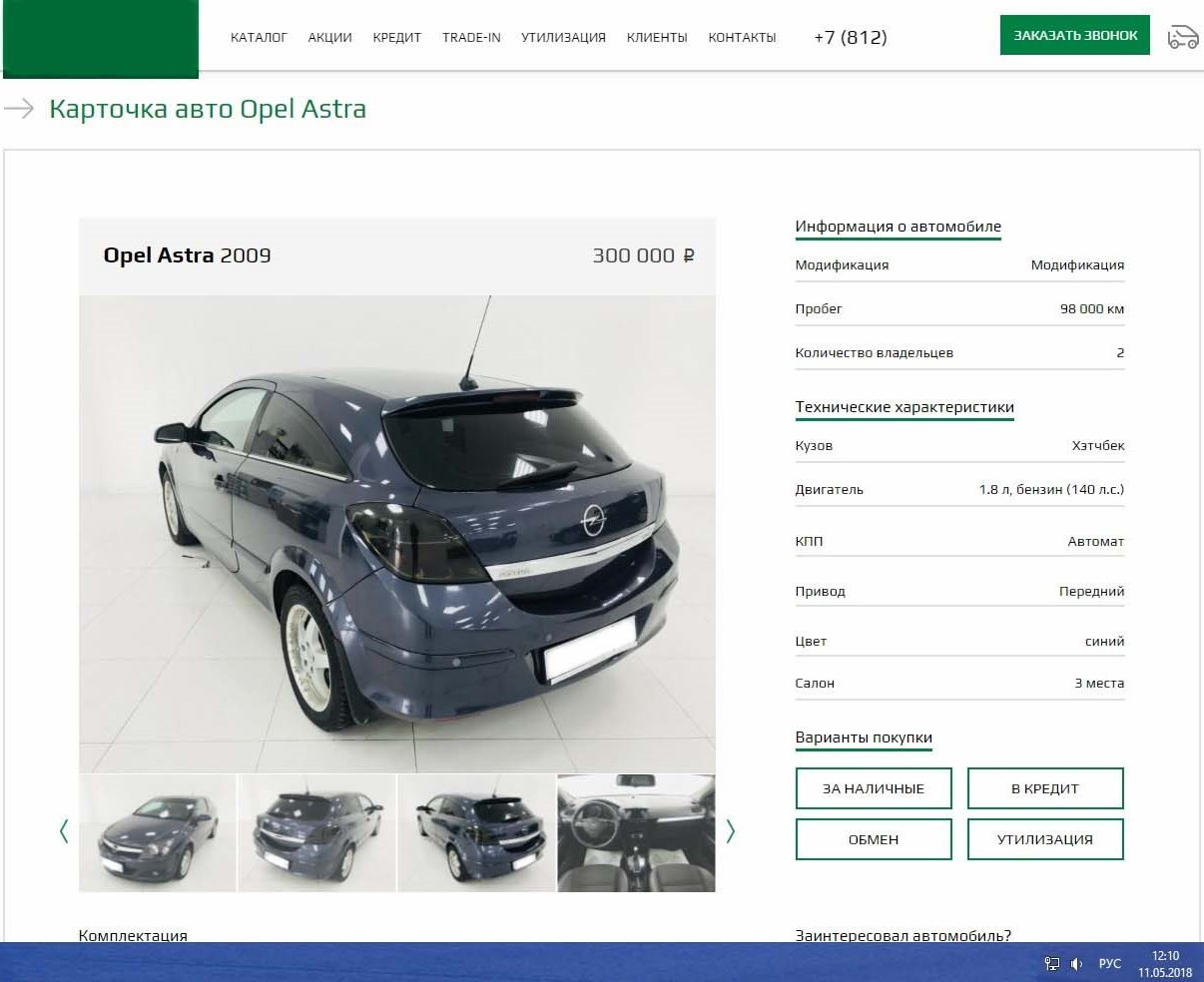1204x982 pixels.
Task: Show next gallery thumbnails with right chevron
Action: click(x=730, y=830)
